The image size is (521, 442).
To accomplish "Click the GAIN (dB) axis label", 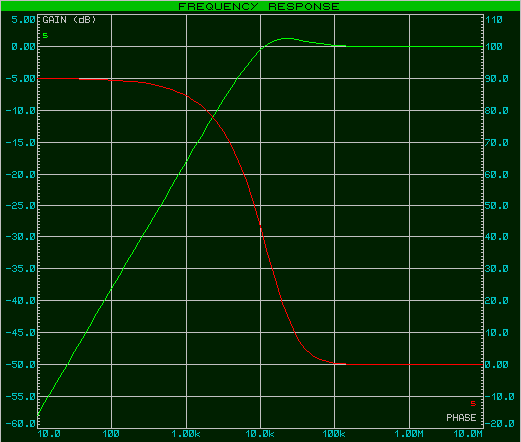I will [x=69, y=20].
